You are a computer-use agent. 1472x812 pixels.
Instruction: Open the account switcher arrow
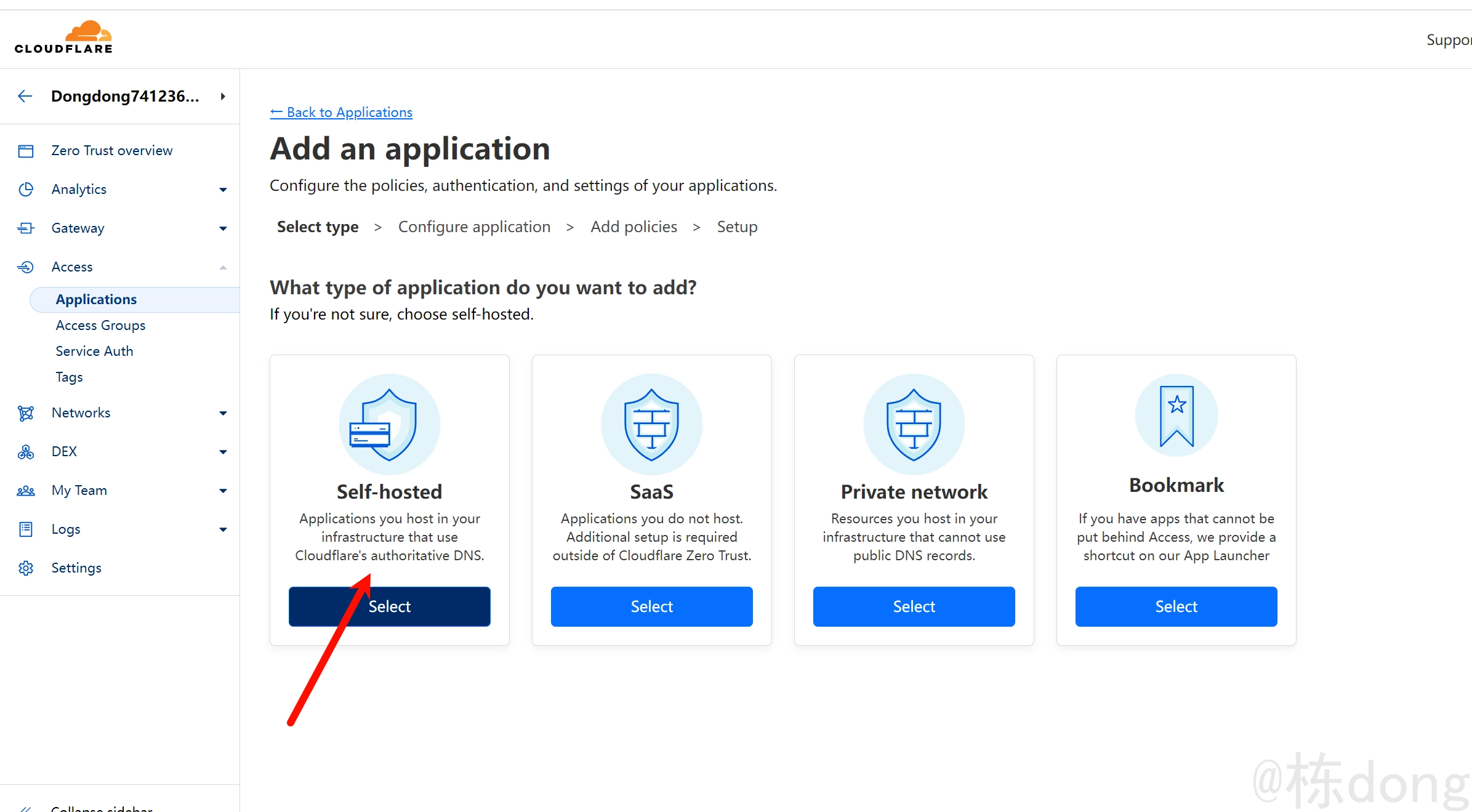(223, 96)
